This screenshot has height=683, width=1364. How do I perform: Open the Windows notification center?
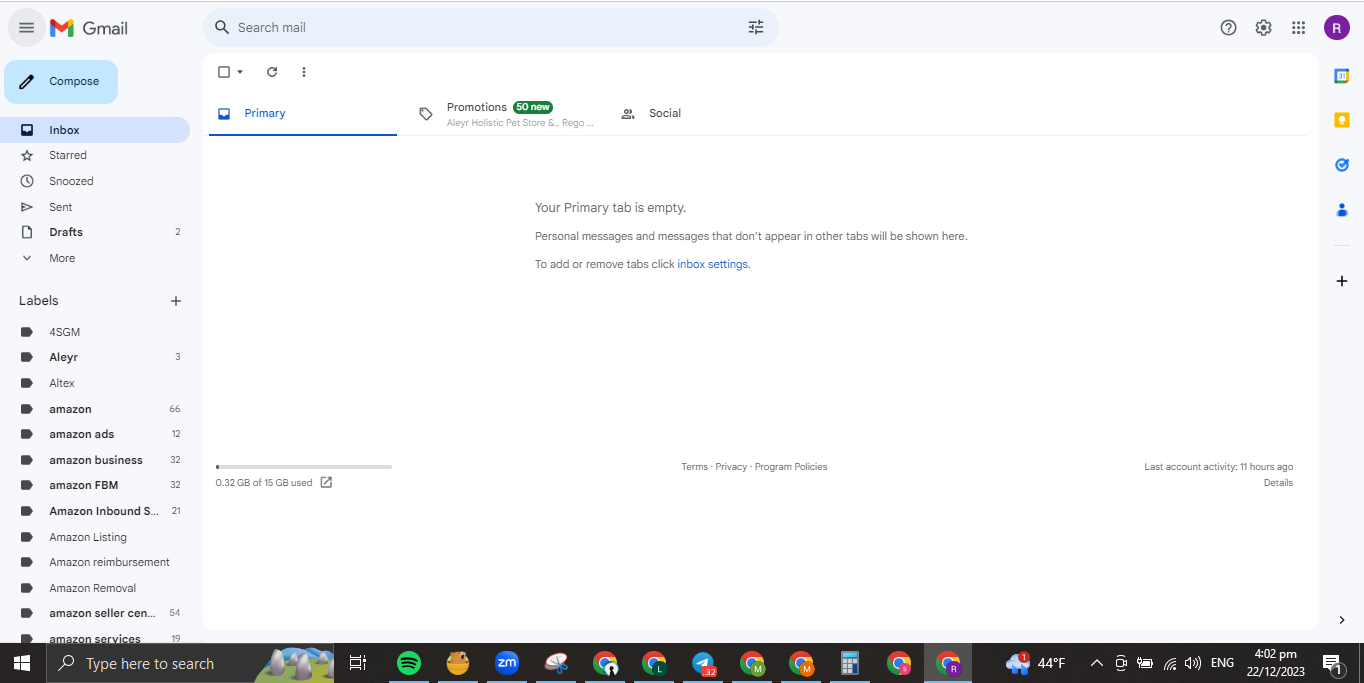tap(1333, 663)
